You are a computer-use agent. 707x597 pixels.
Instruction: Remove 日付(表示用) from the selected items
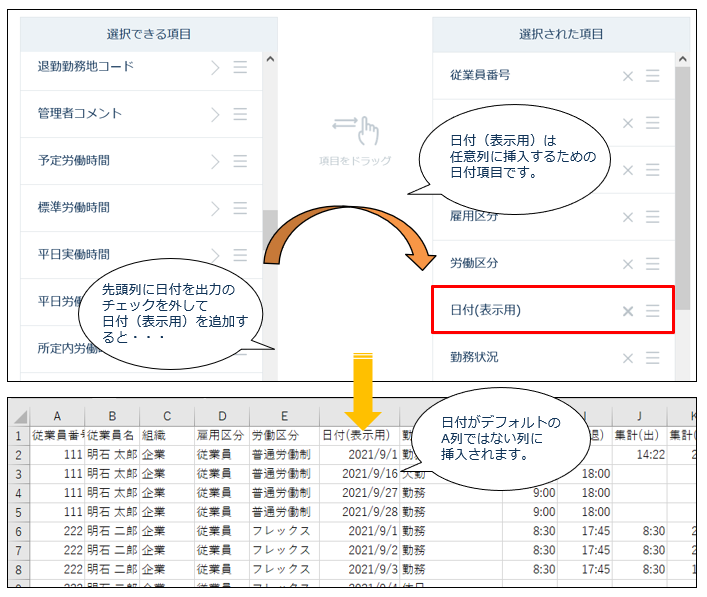(628, 311)
